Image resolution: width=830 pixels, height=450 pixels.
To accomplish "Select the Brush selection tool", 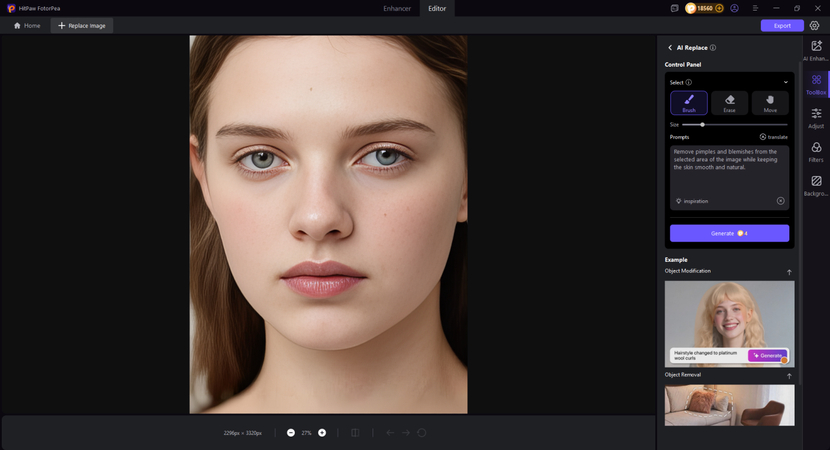I will pyautogui.click(x=689, y=103).
